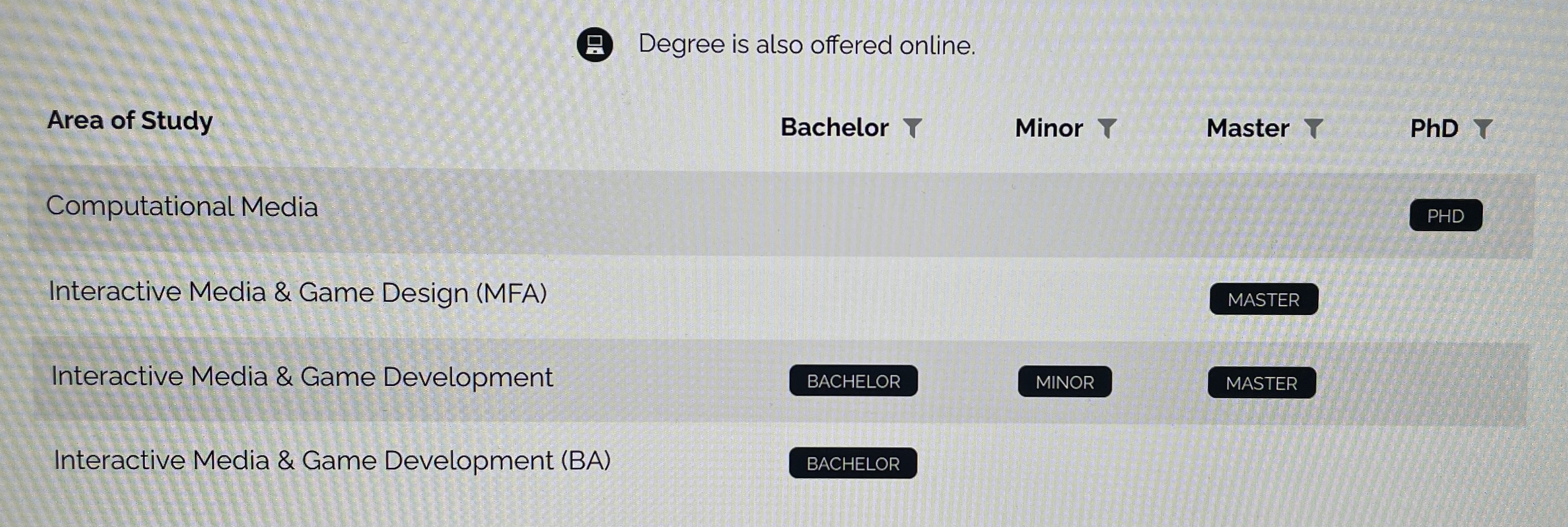
Task: Click the BACHELOR badge for Game Development (BA)
Action: (853, 464)
